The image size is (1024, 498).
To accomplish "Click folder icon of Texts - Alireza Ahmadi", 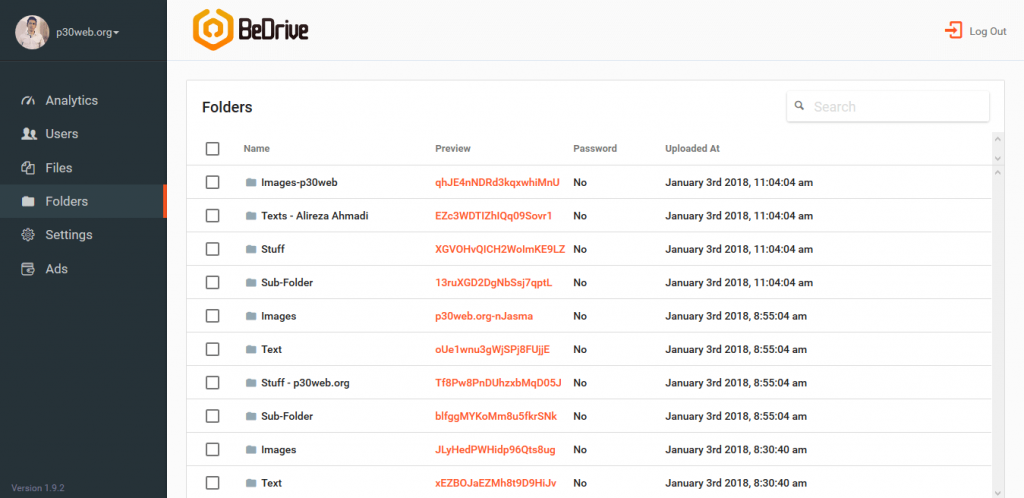I will 251,215.
